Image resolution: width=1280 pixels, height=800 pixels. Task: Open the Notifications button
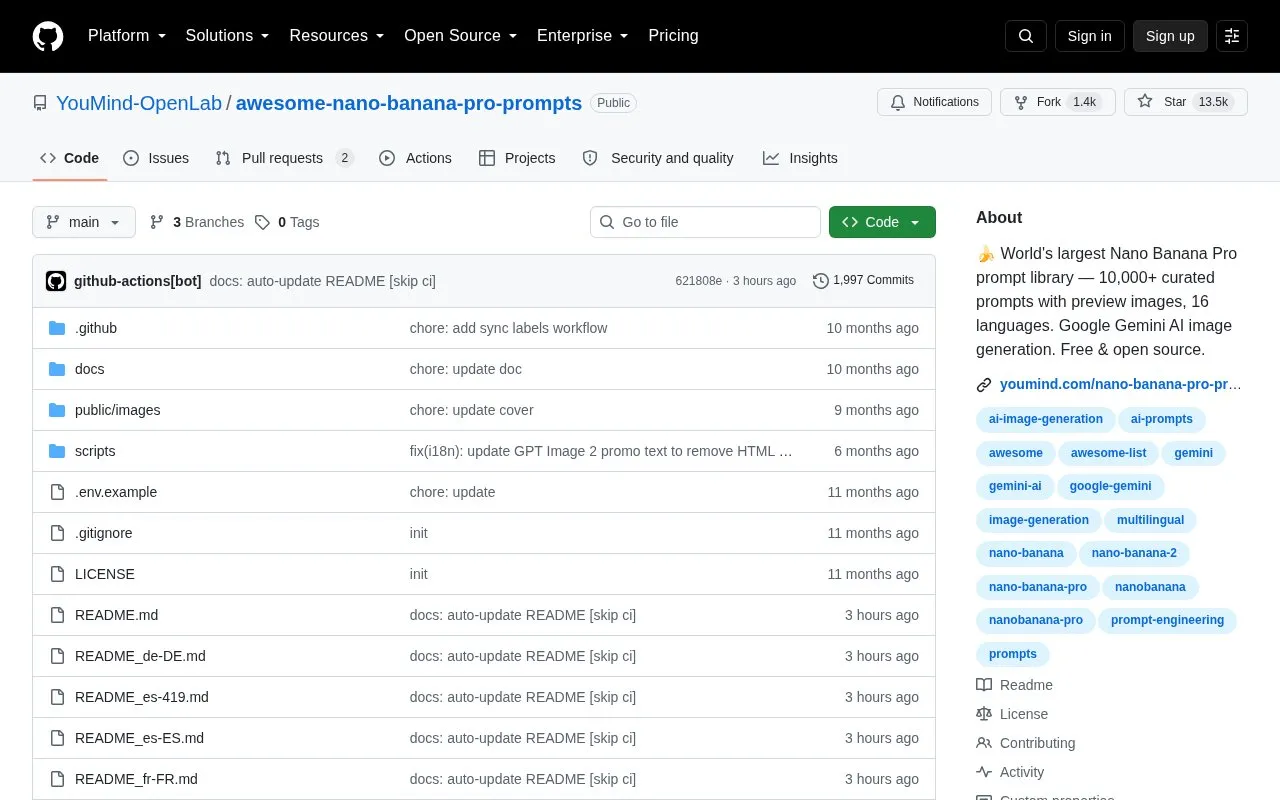(x=934, y=102)
